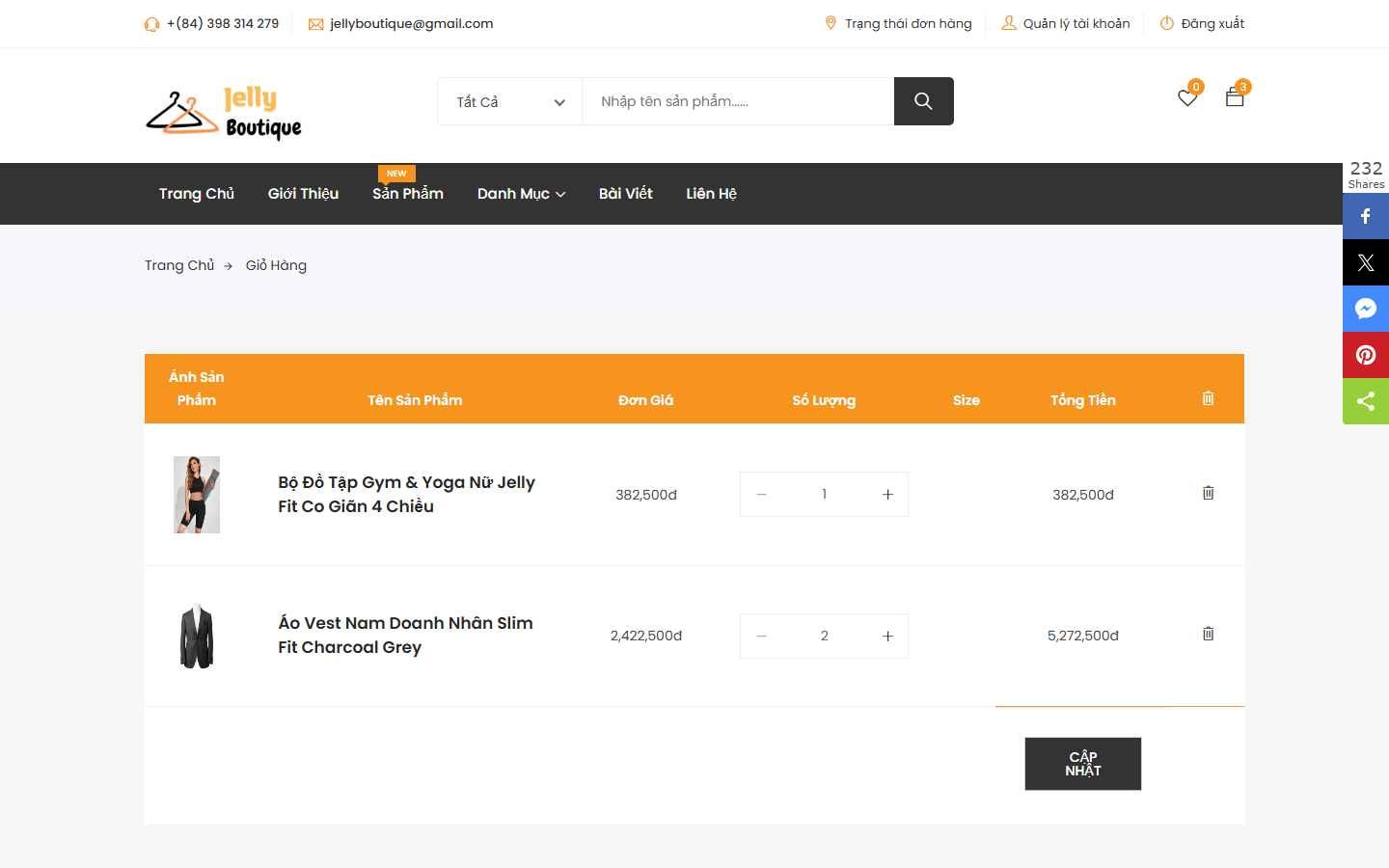
Task: Click Đăng xuất to log out
Action: click(x=1202, y=23)
